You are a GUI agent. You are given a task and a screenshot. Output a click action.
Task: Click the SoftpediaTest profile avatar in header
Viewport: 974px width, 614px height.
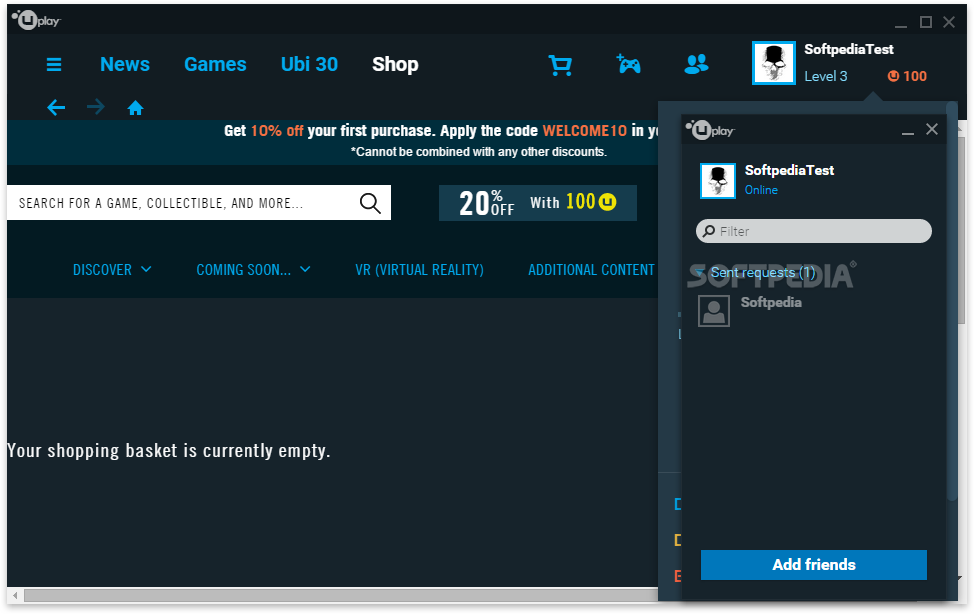pyautogui.click(x=773, y=63)
